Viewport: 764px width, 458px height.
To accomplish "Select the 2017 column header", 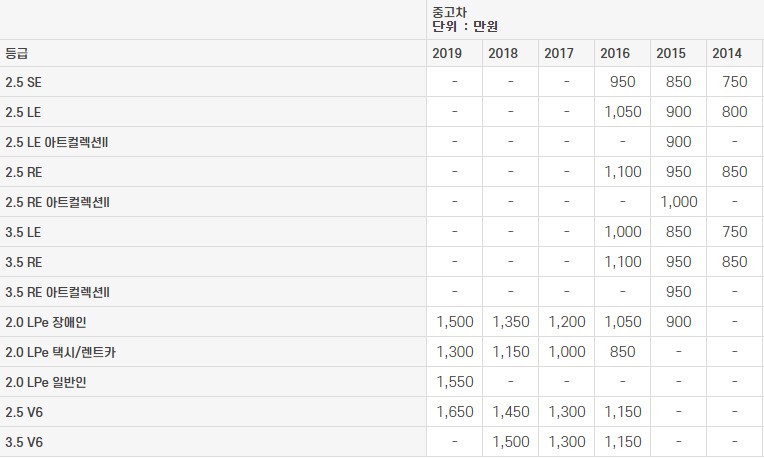I will click(559, 53).
